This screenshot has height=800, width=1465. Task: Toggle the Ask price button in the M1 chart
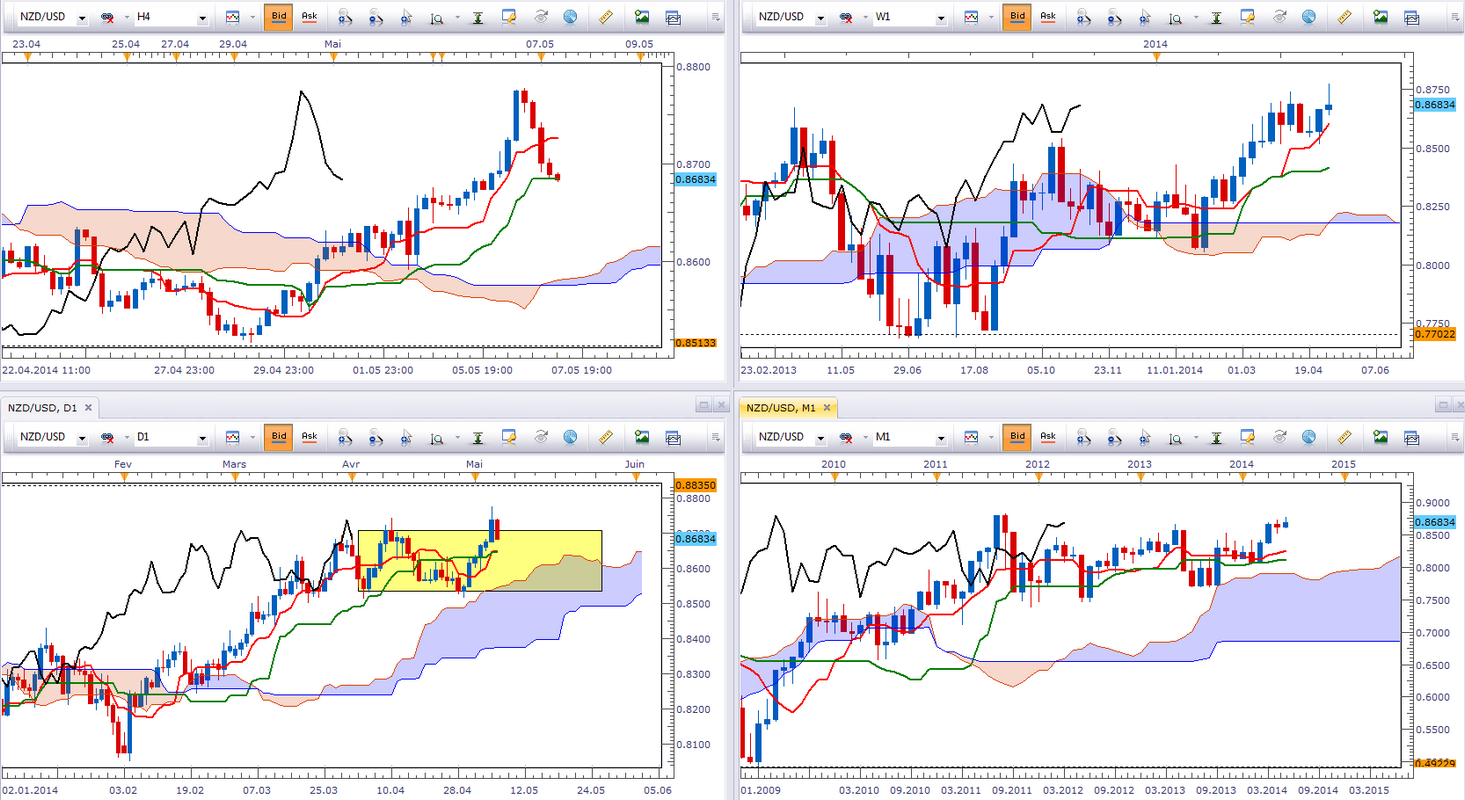click(1049, 436)
